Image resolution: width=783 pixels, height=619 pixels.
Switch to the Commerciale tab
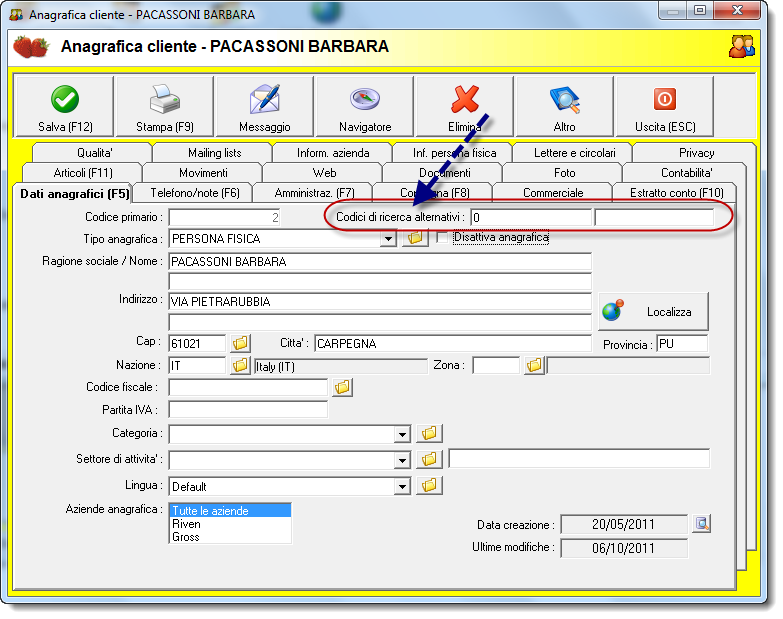(553, 193)
